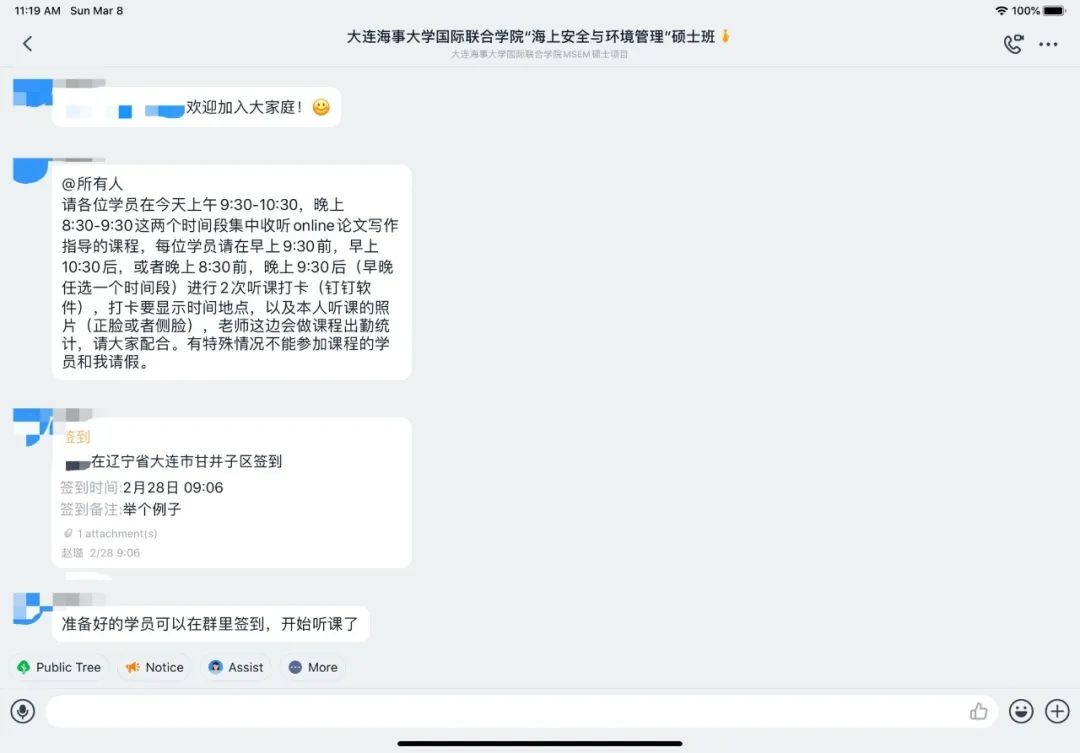Open the three-dot options menu

click(x=1048, y=44)
